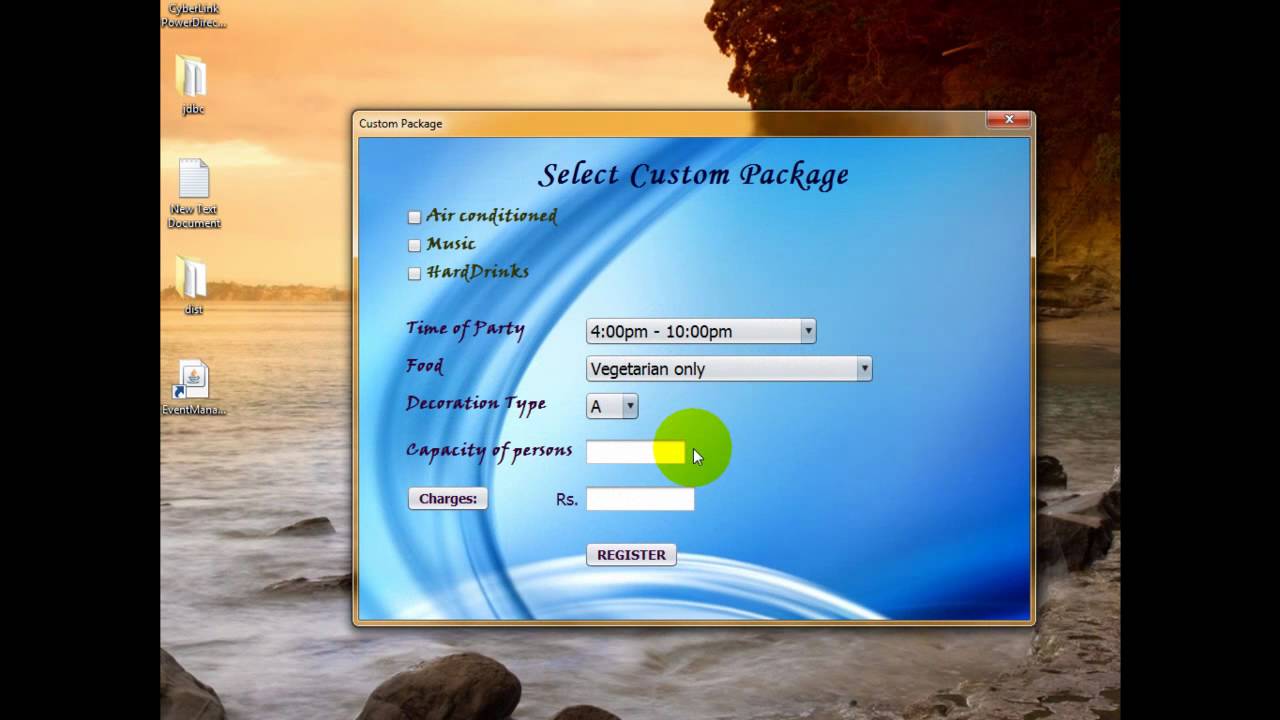The height and width of the screenshot is (720, 1280).
Task: Click the Food label
Action: pyautogui.click(x=424, y=366)
